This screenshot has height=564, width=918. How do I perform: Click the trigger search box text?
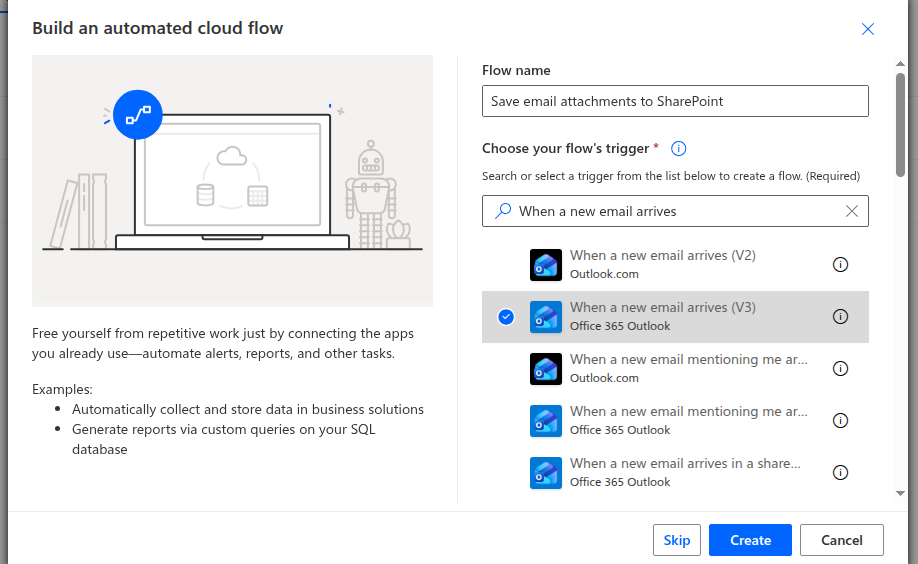597,211
